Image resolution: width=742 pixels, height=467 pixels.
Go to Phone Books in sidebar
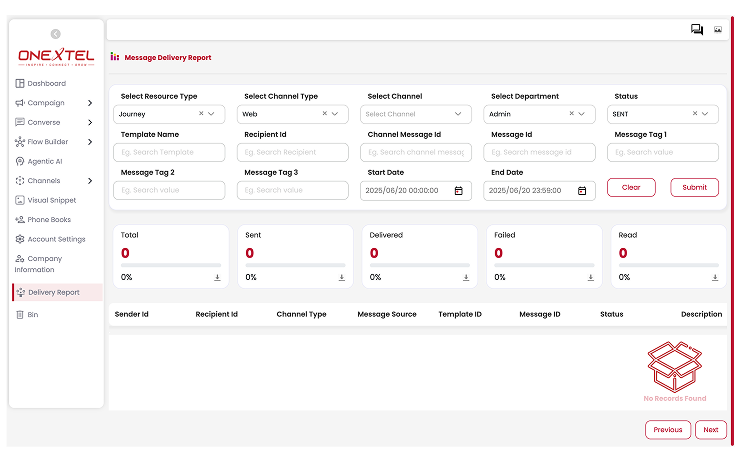[x=49, y=219]
